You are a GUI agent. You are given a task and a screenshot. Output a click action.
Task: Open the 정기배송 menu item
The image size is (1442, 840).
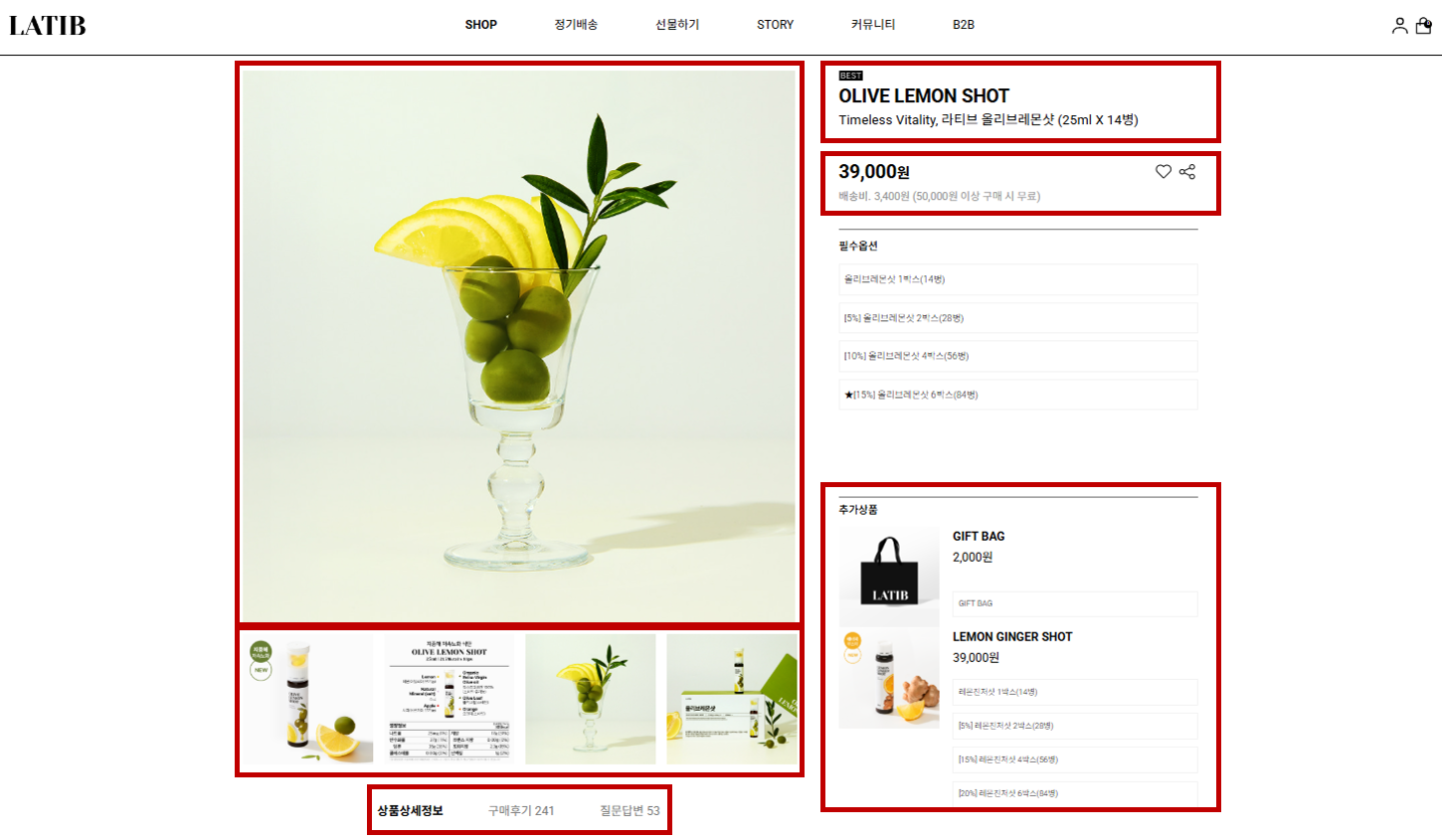[576, 25]
